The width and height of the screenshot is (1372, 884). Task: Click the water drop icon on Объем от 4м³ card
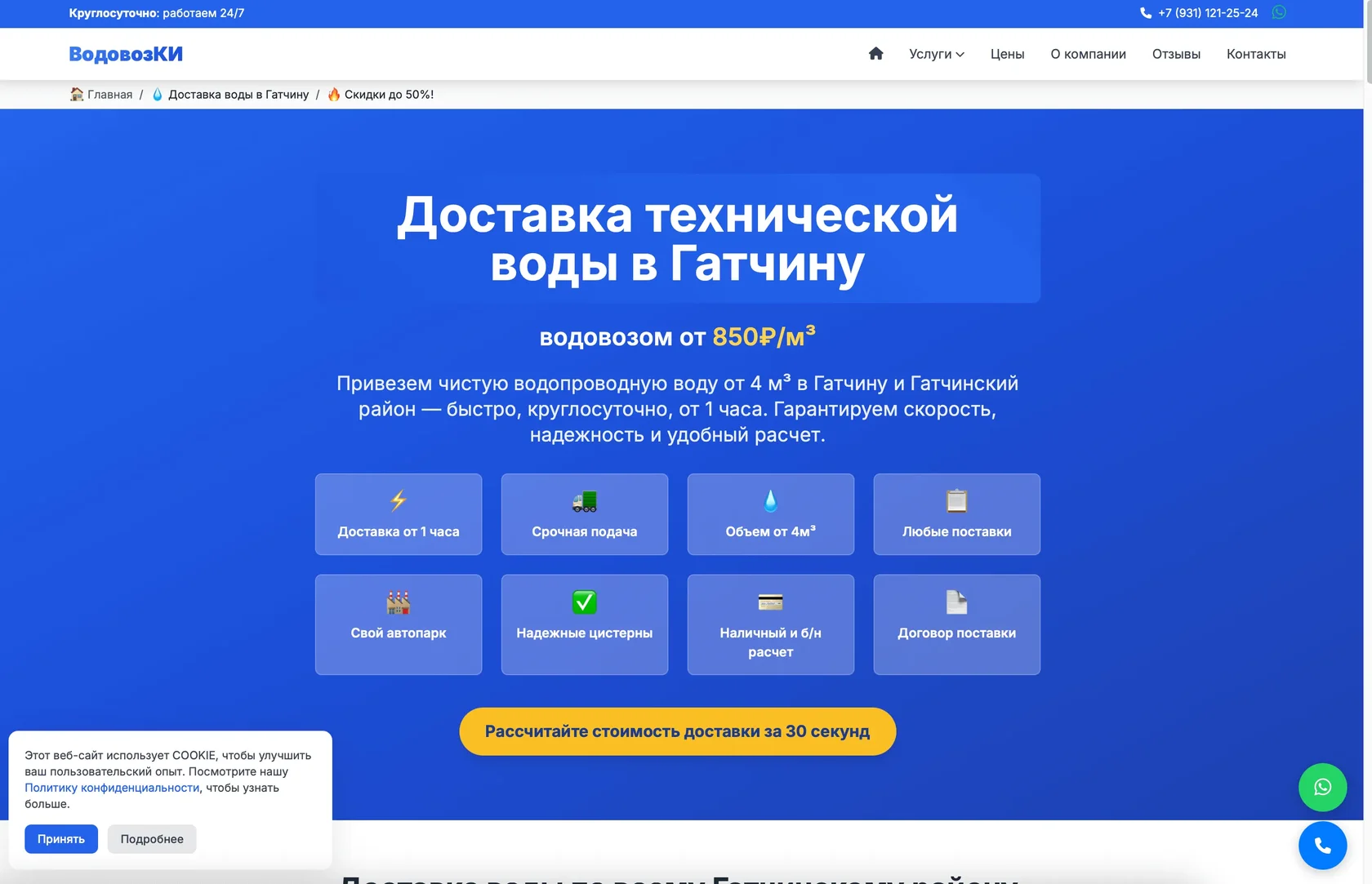pos(770,501)
